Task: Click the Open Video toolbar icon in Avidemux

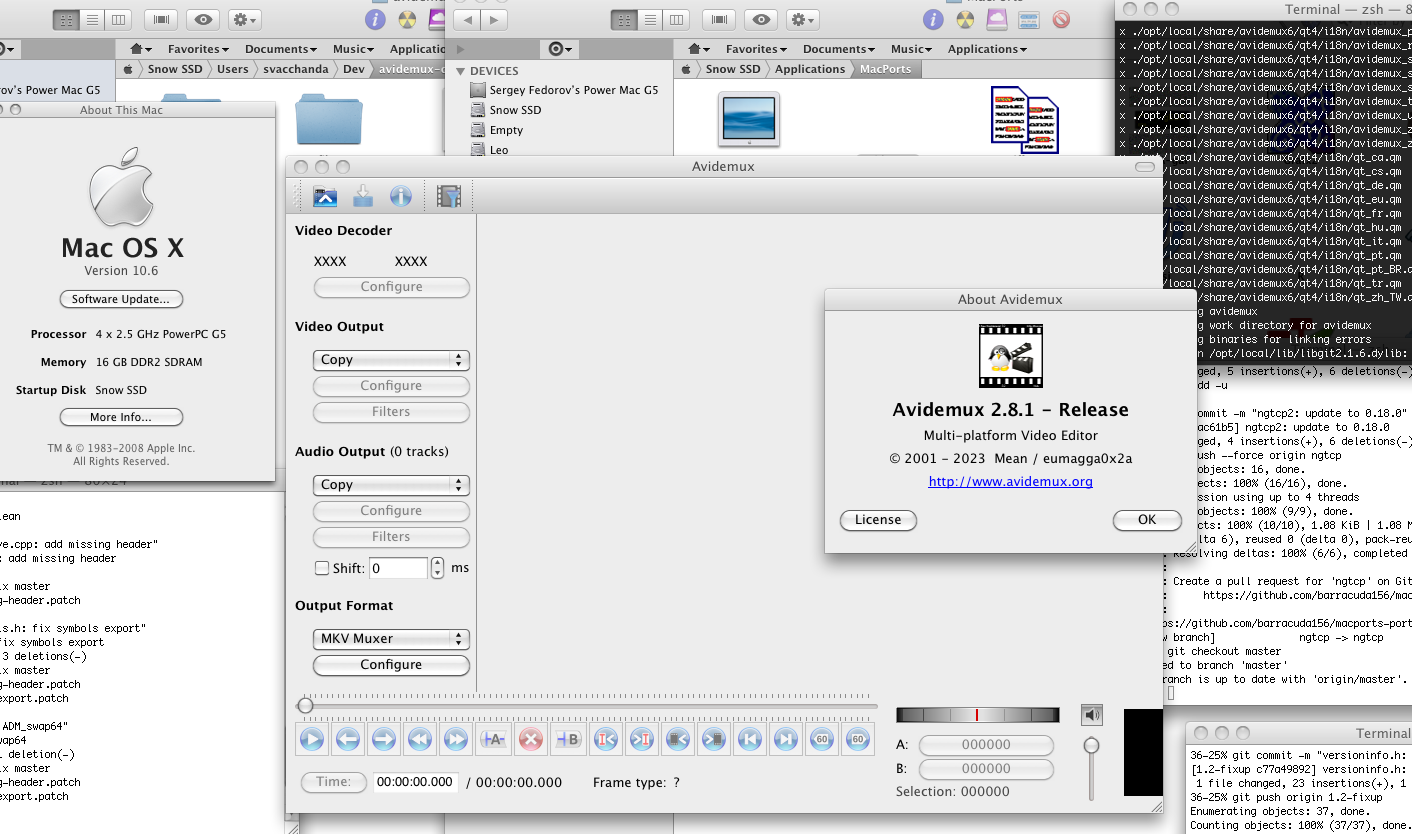Action: pyautogui.click(x=325, y=196)
